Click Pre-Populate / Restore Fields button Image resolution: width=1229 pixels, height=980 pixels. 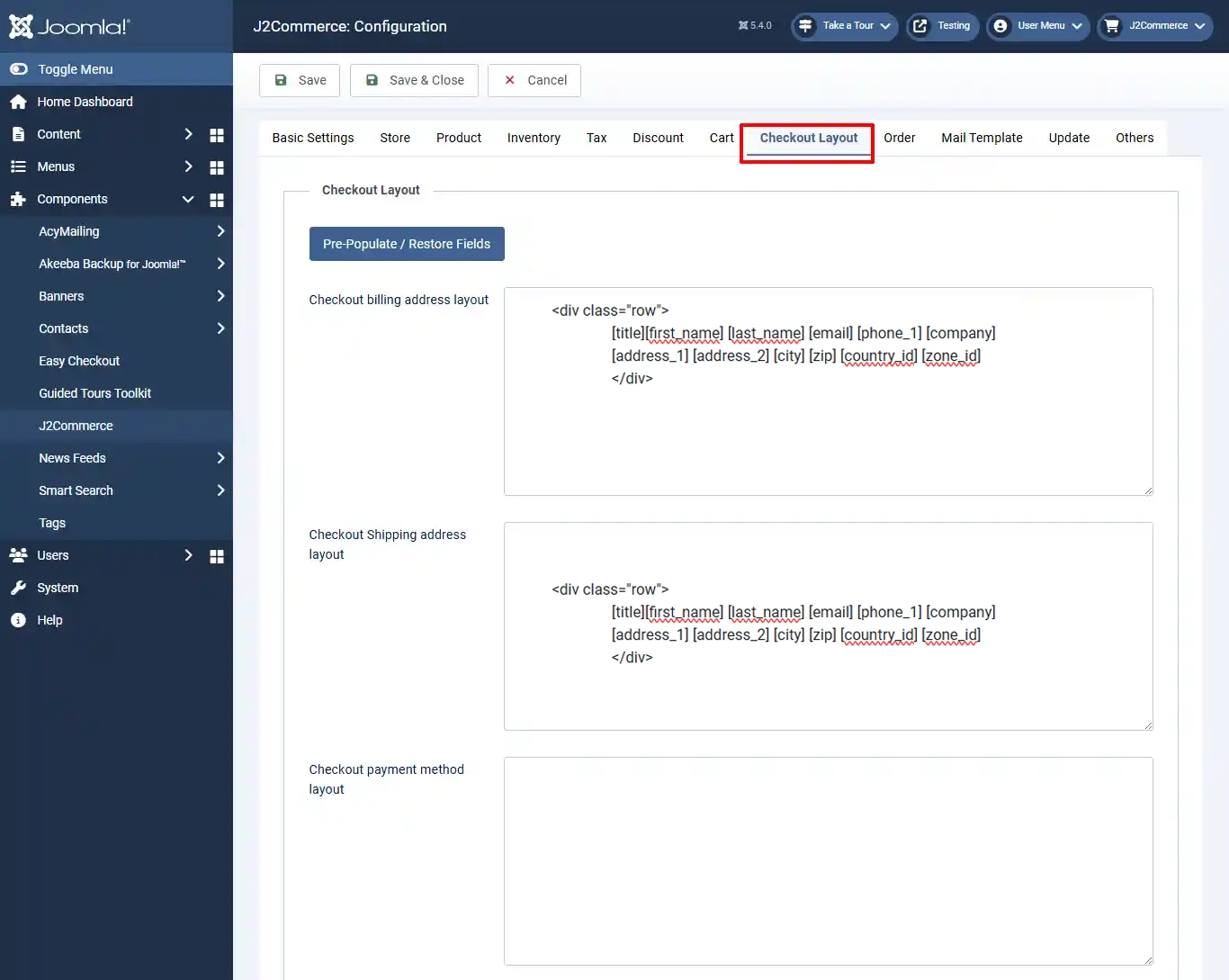(x=407, y=244)
